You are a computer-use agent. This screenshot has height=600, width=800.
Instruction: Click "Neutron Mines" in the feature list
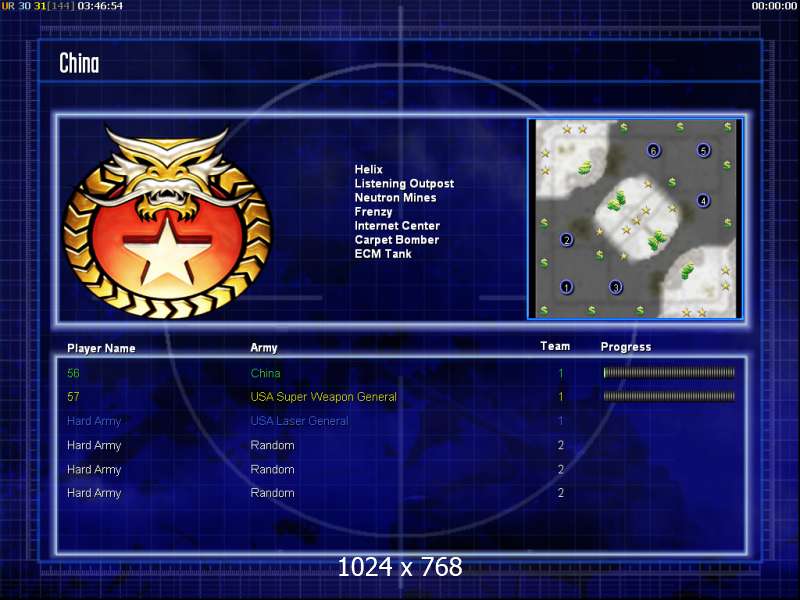395,197
